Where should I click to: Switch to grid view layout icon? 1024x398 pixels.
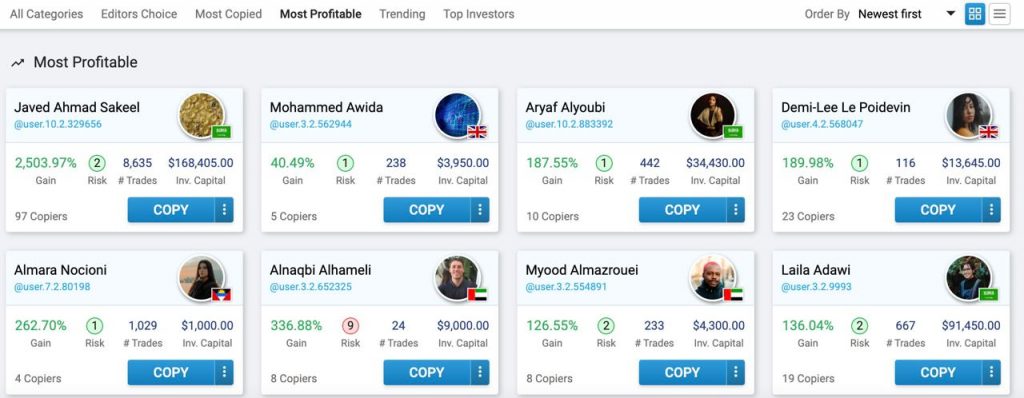[974, 14]
